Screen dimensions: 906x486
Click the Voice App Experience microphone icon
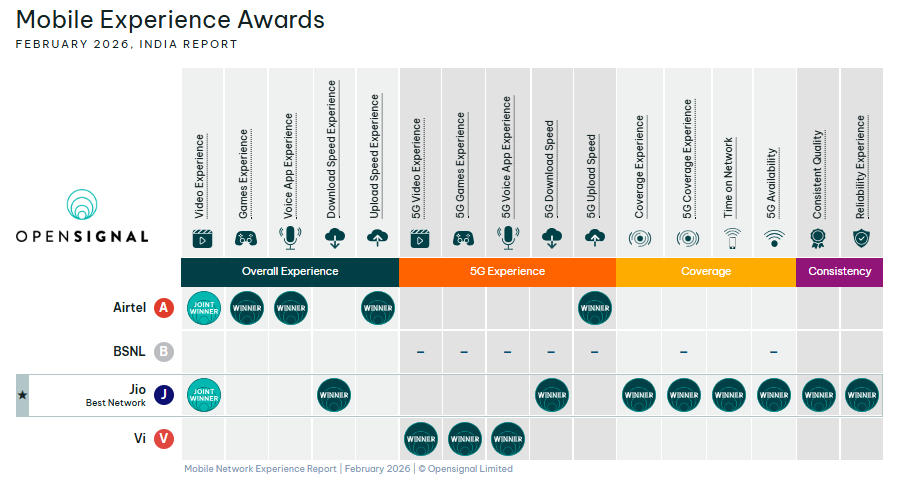[290, 238]
